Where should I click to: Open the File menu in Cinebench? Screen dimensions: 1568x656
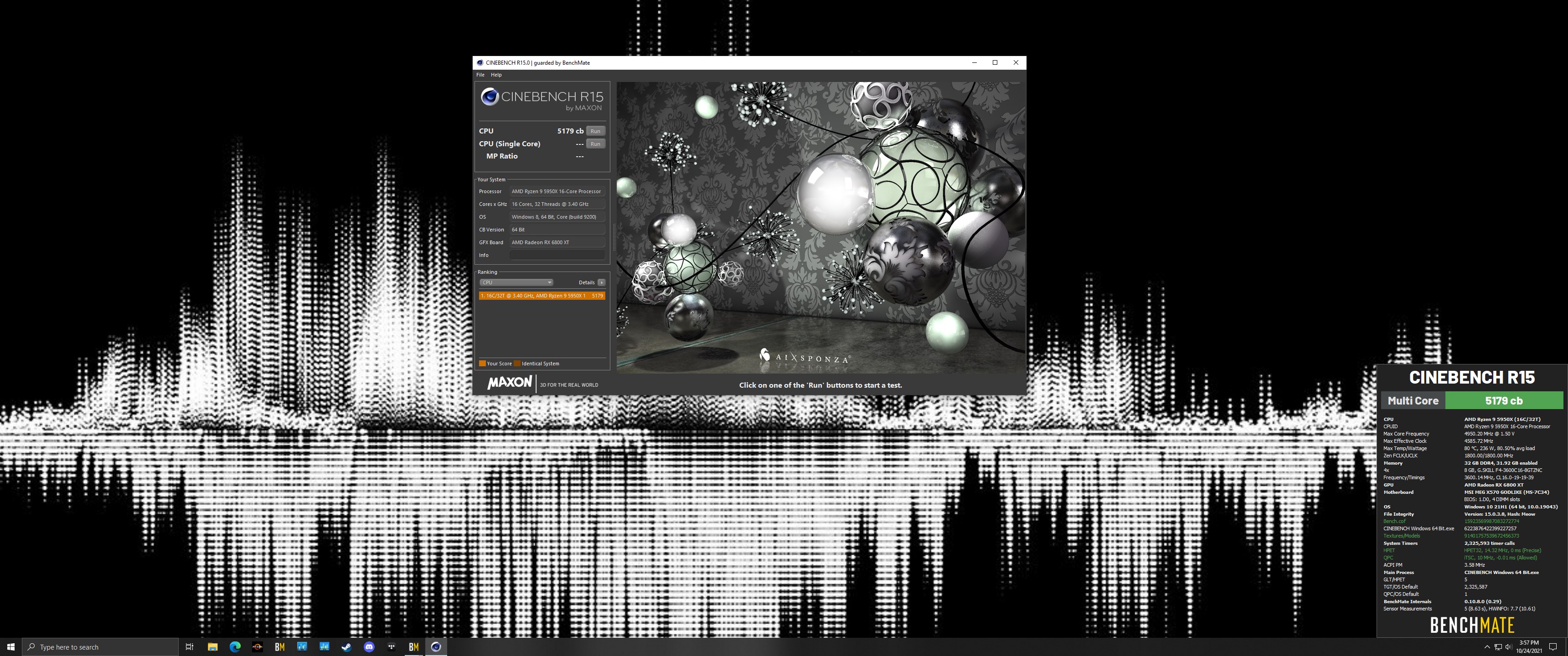(480, 75)
